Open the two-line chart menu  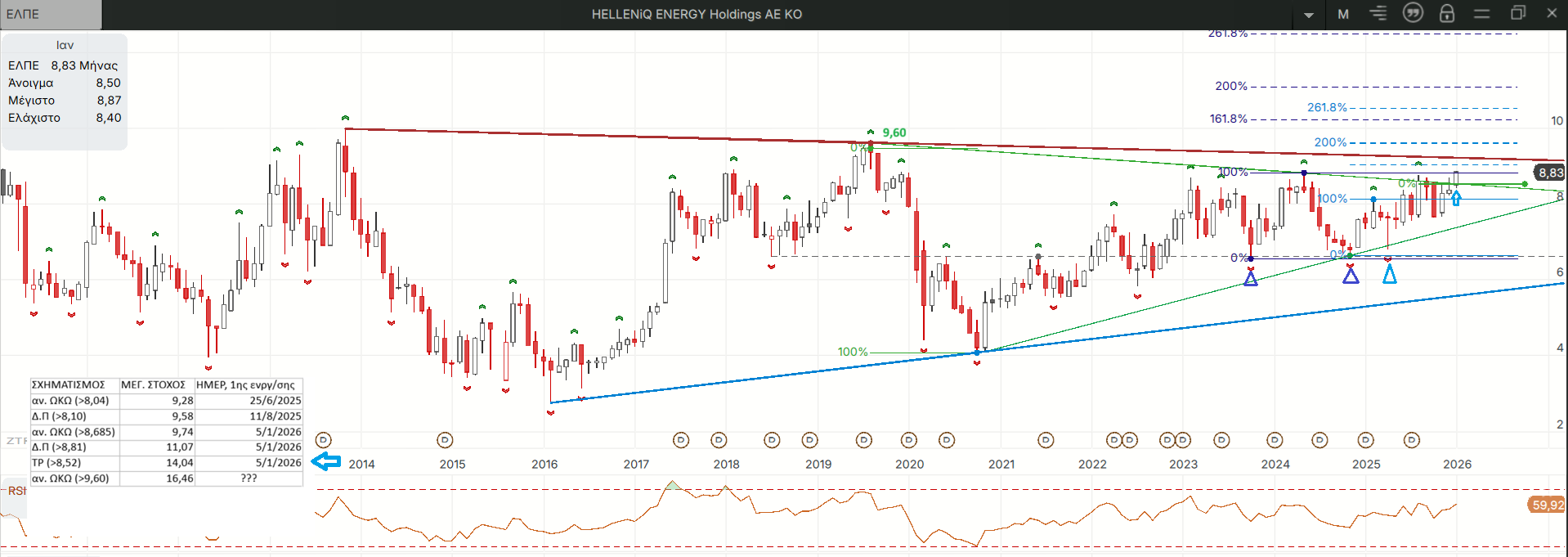[x=1482, y=14]
